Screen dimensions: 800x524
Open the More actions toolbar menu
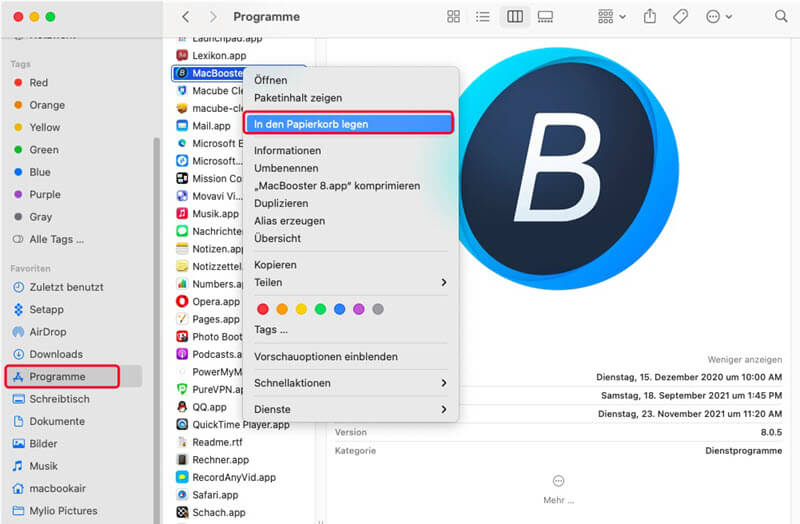718,17
